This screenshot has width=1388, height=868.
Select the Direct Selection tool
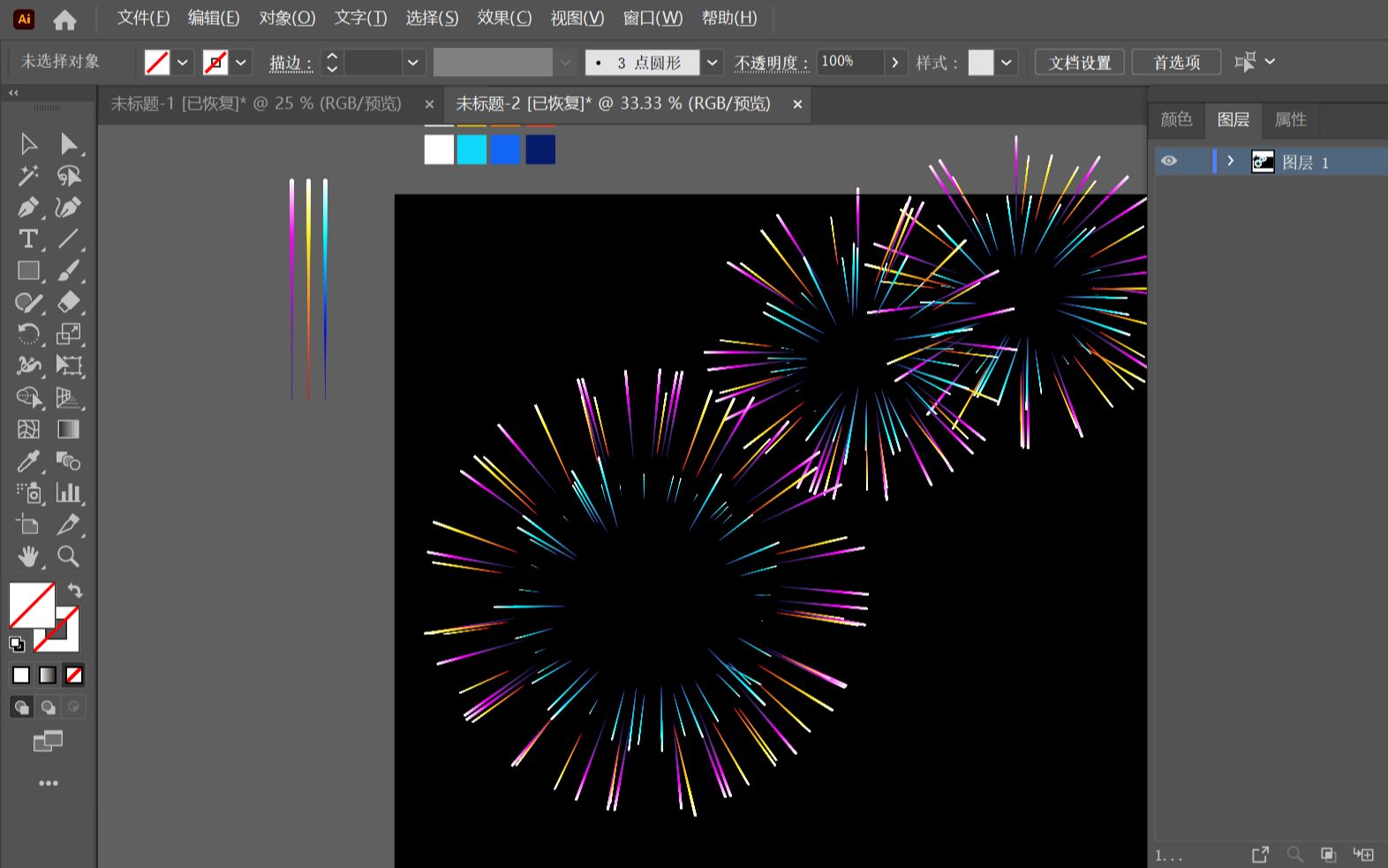(68, 144)
